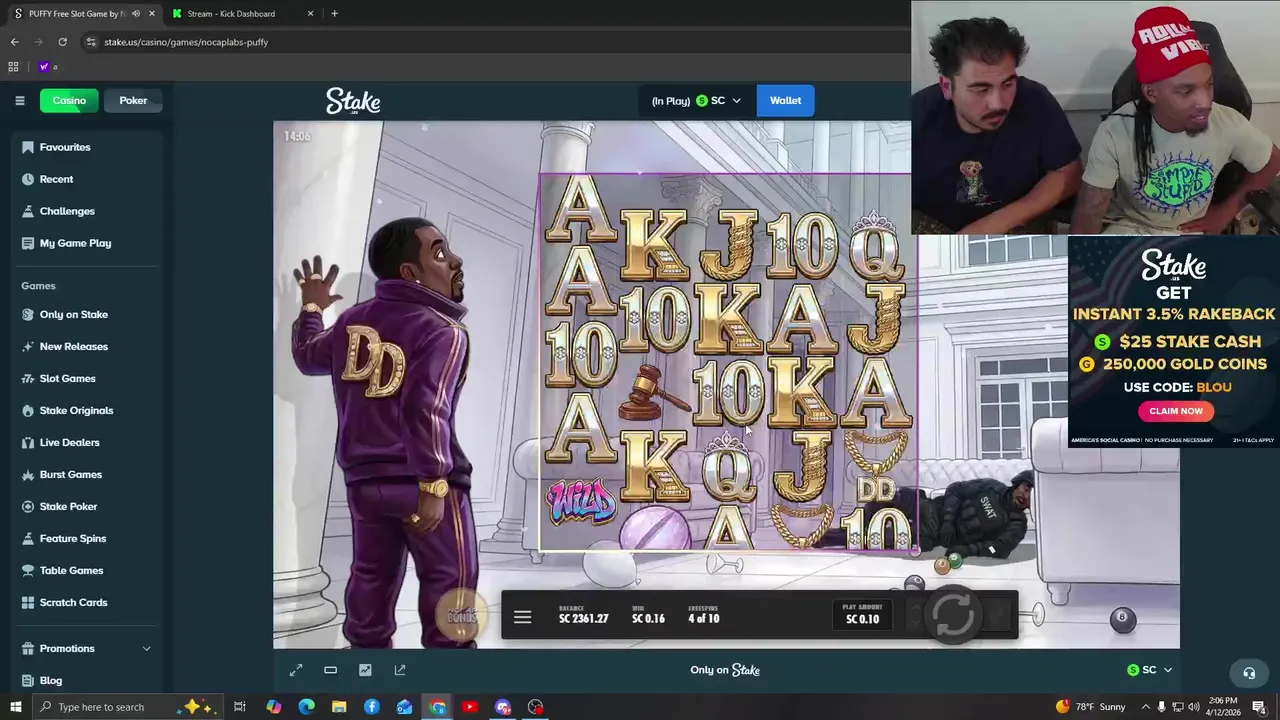Click Claim Now on the Stake ad
The width and height of the screenshot is (1280, 720).
pos(1176,411)
